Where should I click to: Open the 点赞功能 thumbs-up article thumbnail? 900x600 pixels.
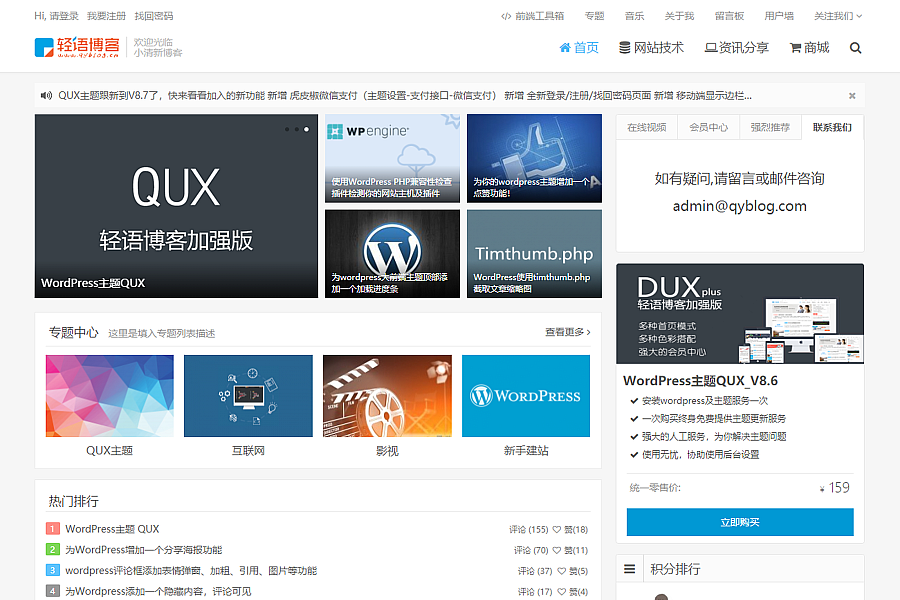click(534, 158)
